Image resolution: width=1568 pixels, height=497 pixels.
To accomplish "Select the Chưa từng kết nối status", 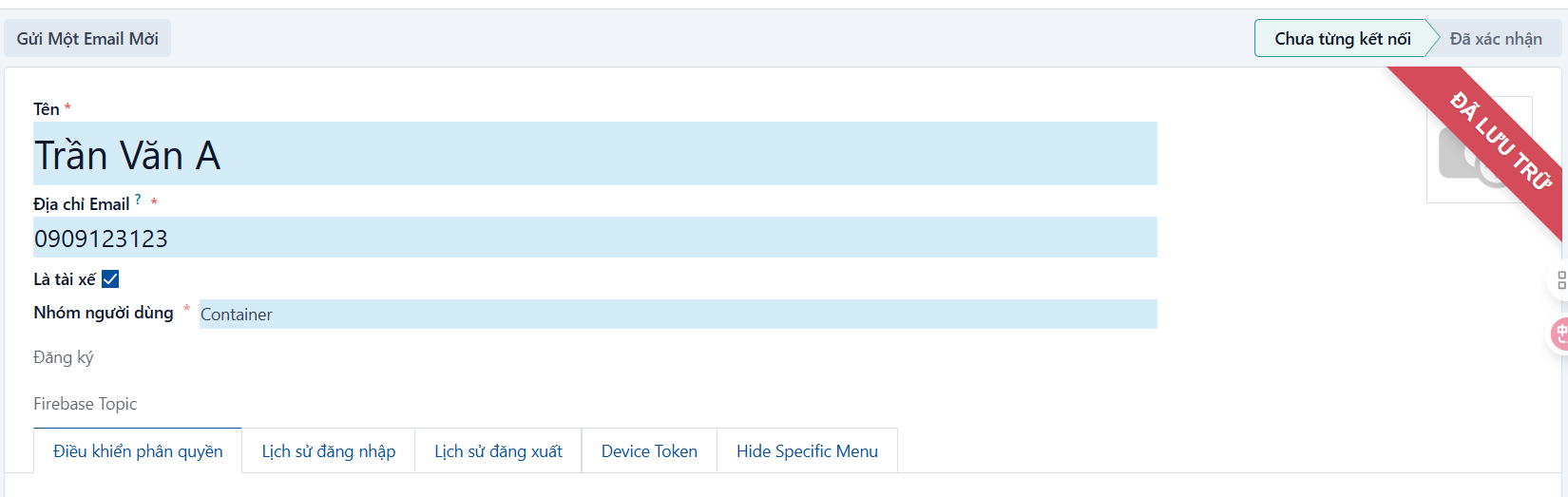I will (1342, 39).
